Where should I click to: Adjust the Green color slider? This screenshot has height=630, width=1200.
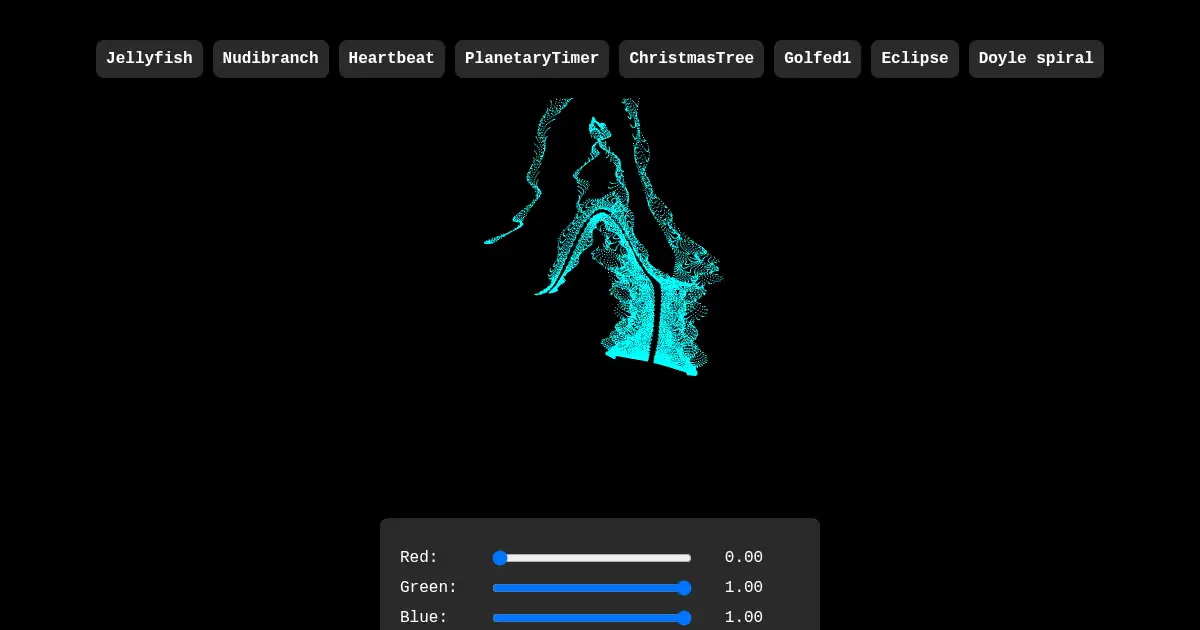point(592,588)
